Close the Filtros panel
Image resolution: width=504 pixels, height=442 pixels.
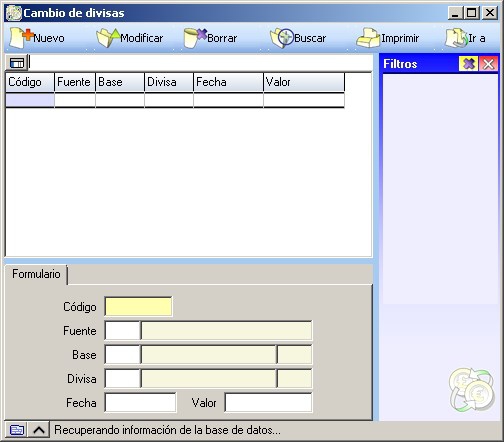coord(489,63)
